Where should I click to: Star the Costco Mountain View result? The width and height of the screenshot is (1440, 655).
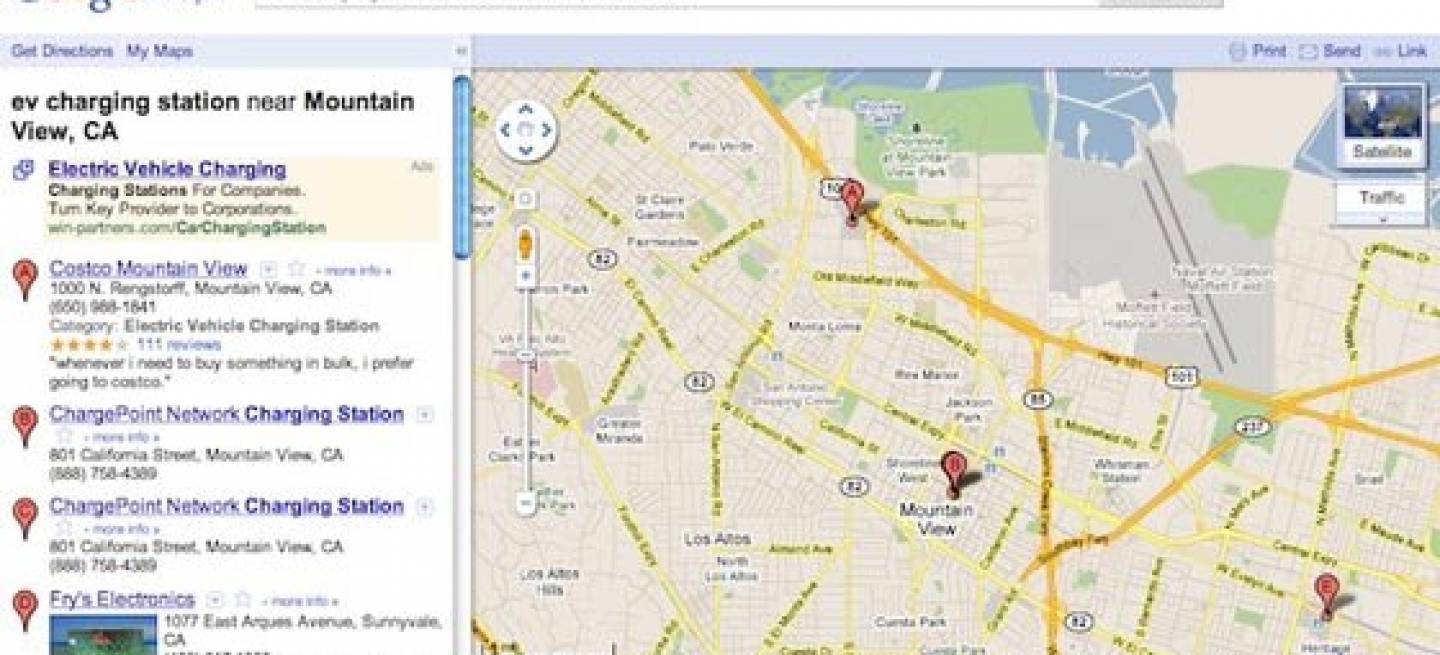pos(296,269)
